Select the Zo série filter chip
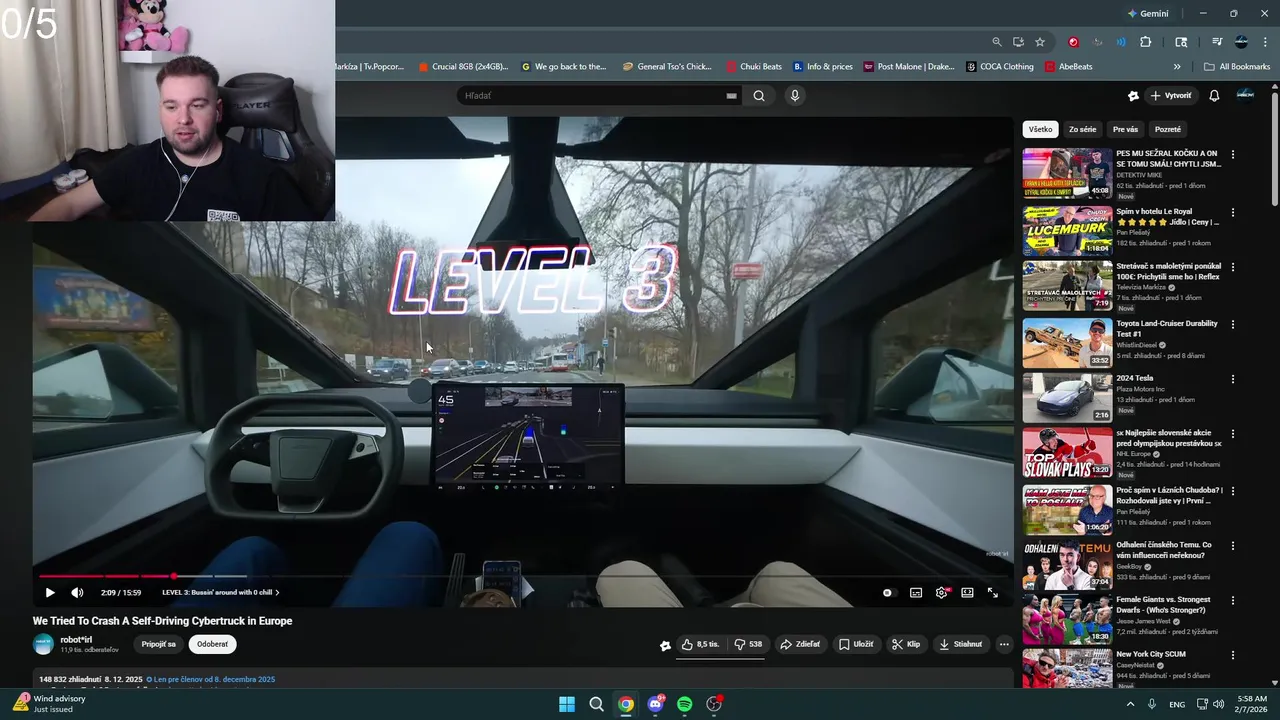 pos(1082,129)
